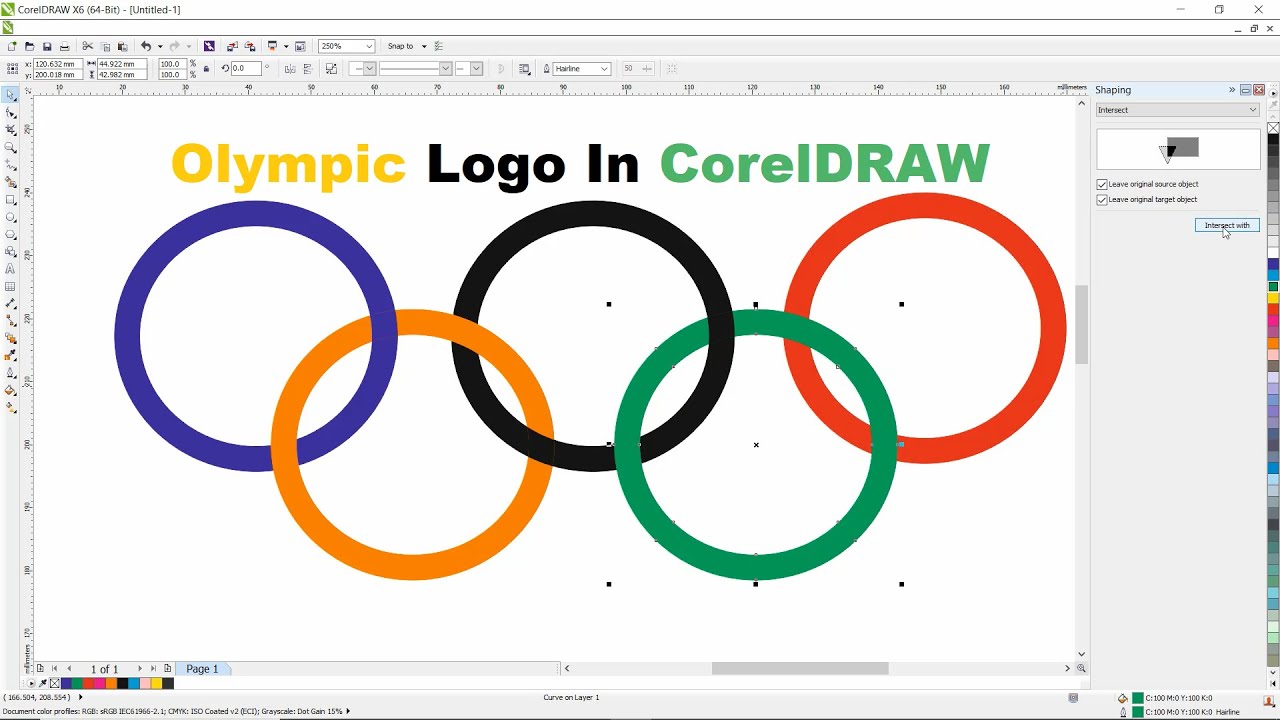The width and height of the screenshot is (1280, 720).
Task: Click the Mirror horizontally icon
Action: (x=290, y=69)
